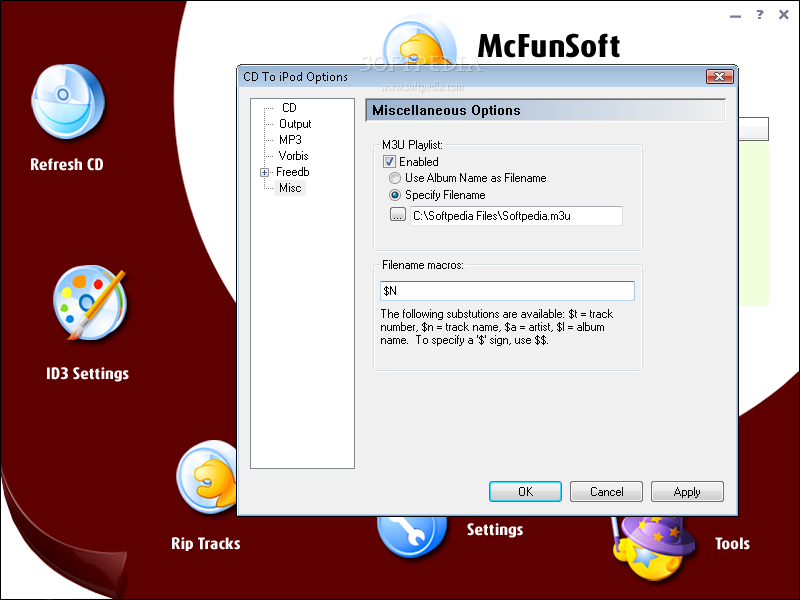Close the CD To iPod Options dialog
Screen dimensions: 800x600
720,77
